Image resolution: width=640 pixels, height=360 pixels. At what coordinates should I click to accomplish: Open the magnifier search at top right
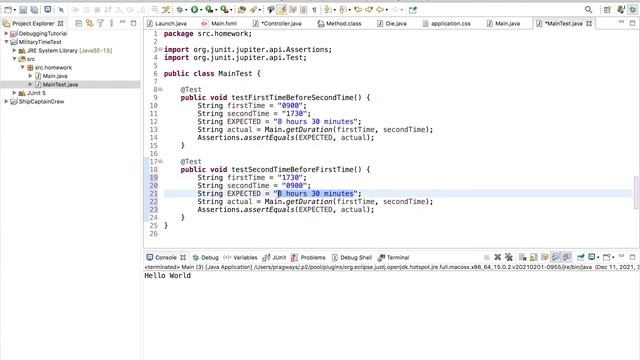[588, 10]
